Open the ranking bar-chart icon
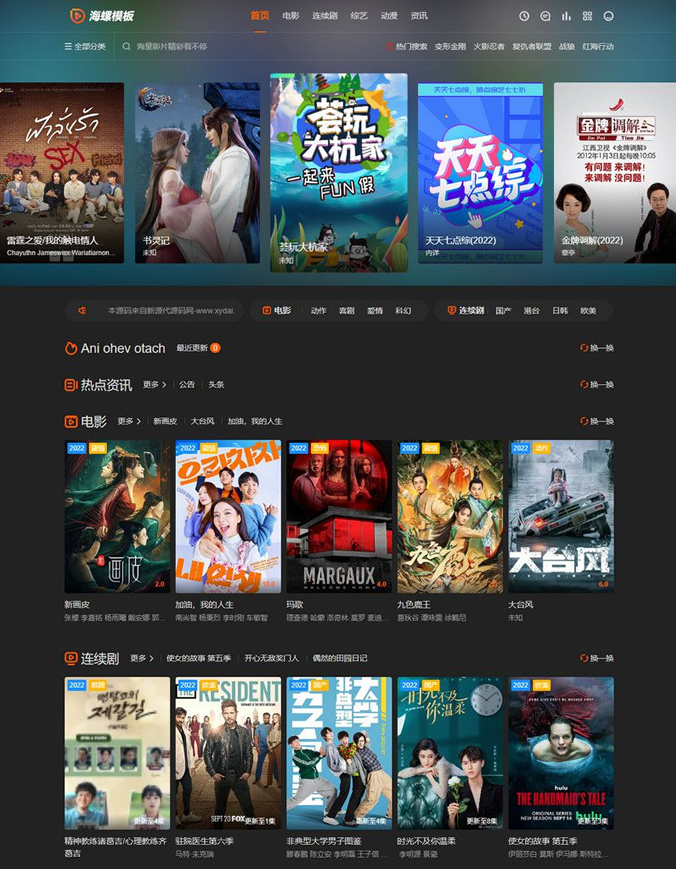This screenshot has width=676, height=869. click(566, 16)
